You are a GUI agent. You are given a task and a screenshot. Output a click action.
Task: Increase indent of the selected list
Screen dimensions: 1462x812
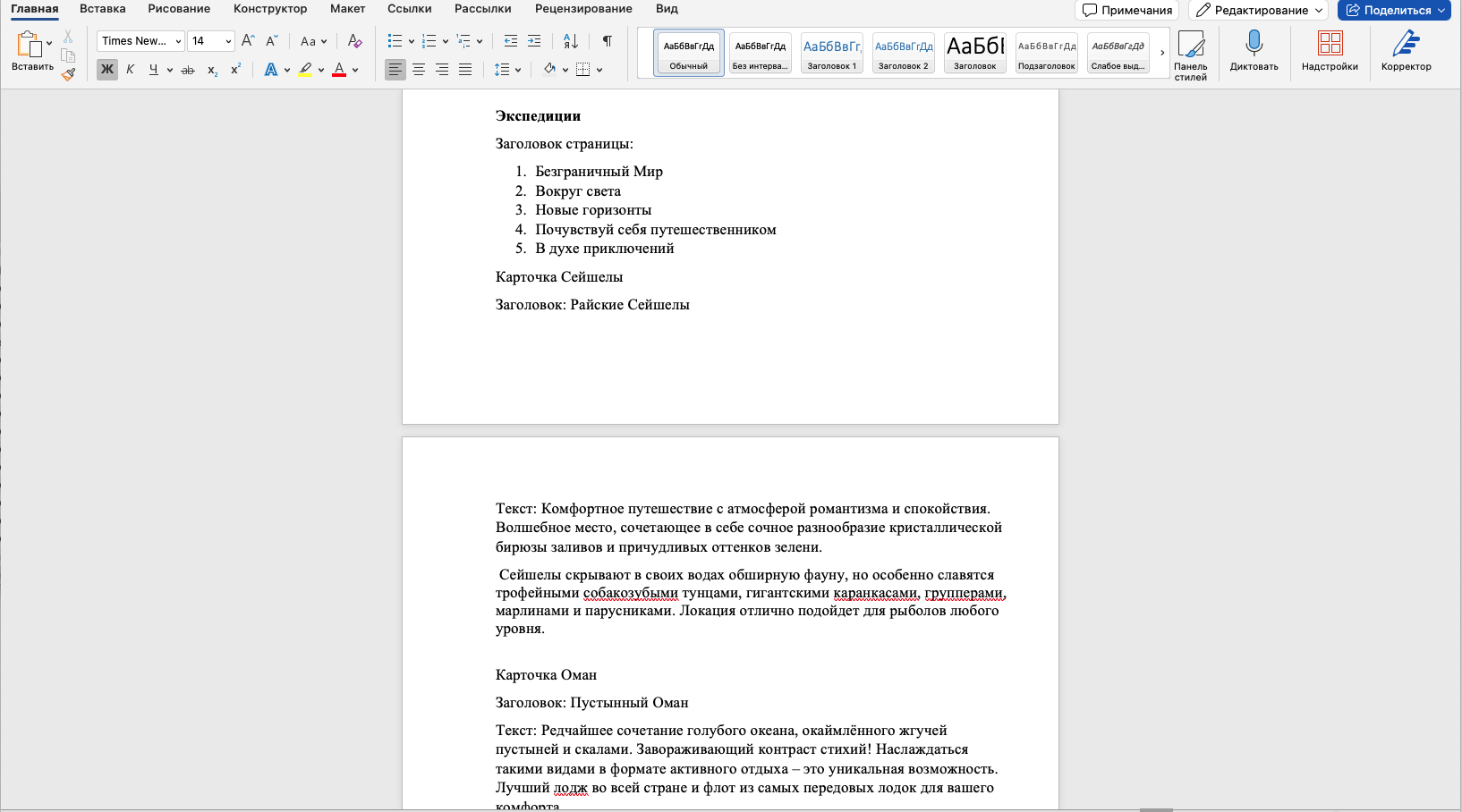click(x=534, y=41)
